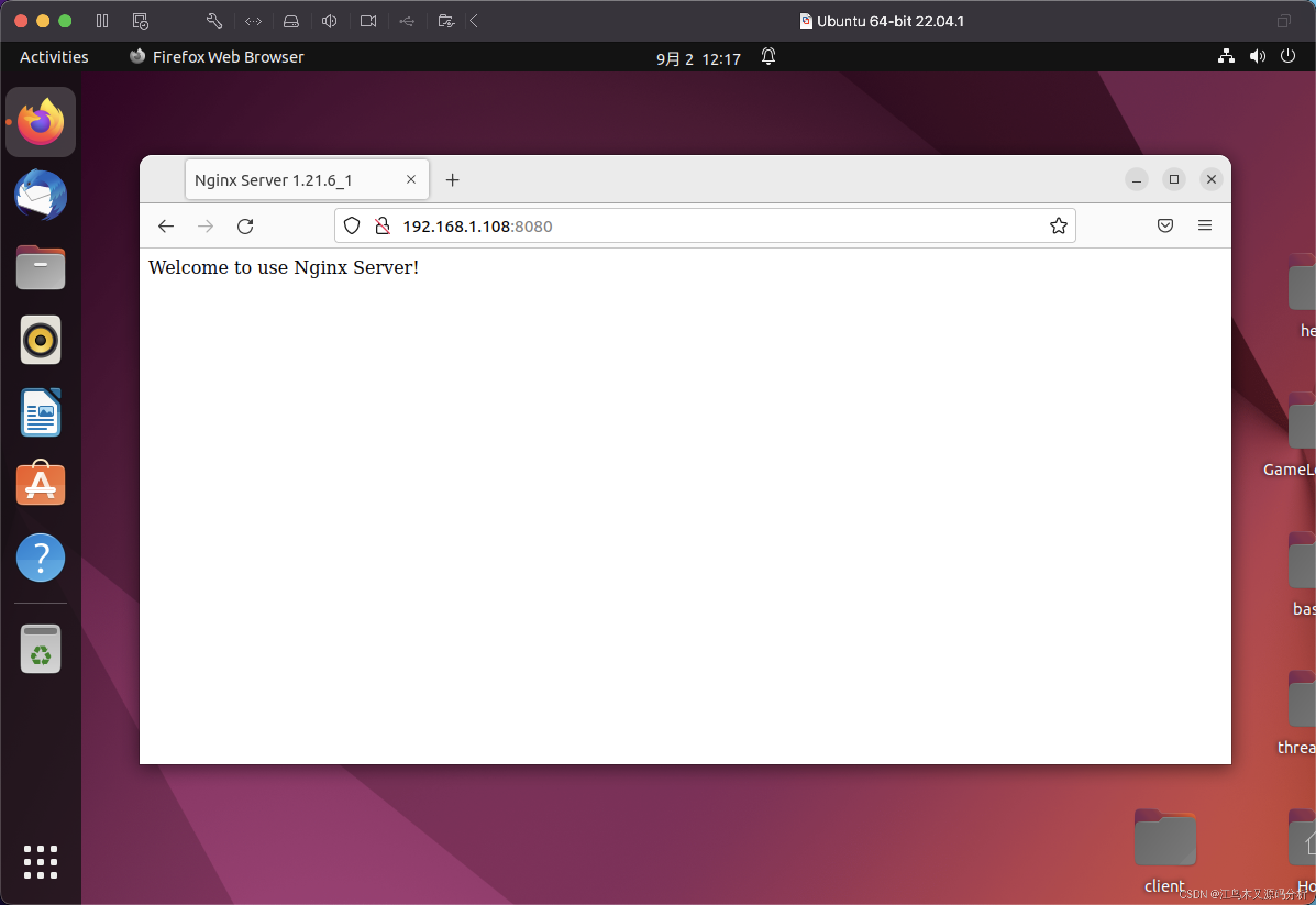Screen dimensions: 1316x905
Task: Close the Nginx Server tab
Action: point(411,180)
